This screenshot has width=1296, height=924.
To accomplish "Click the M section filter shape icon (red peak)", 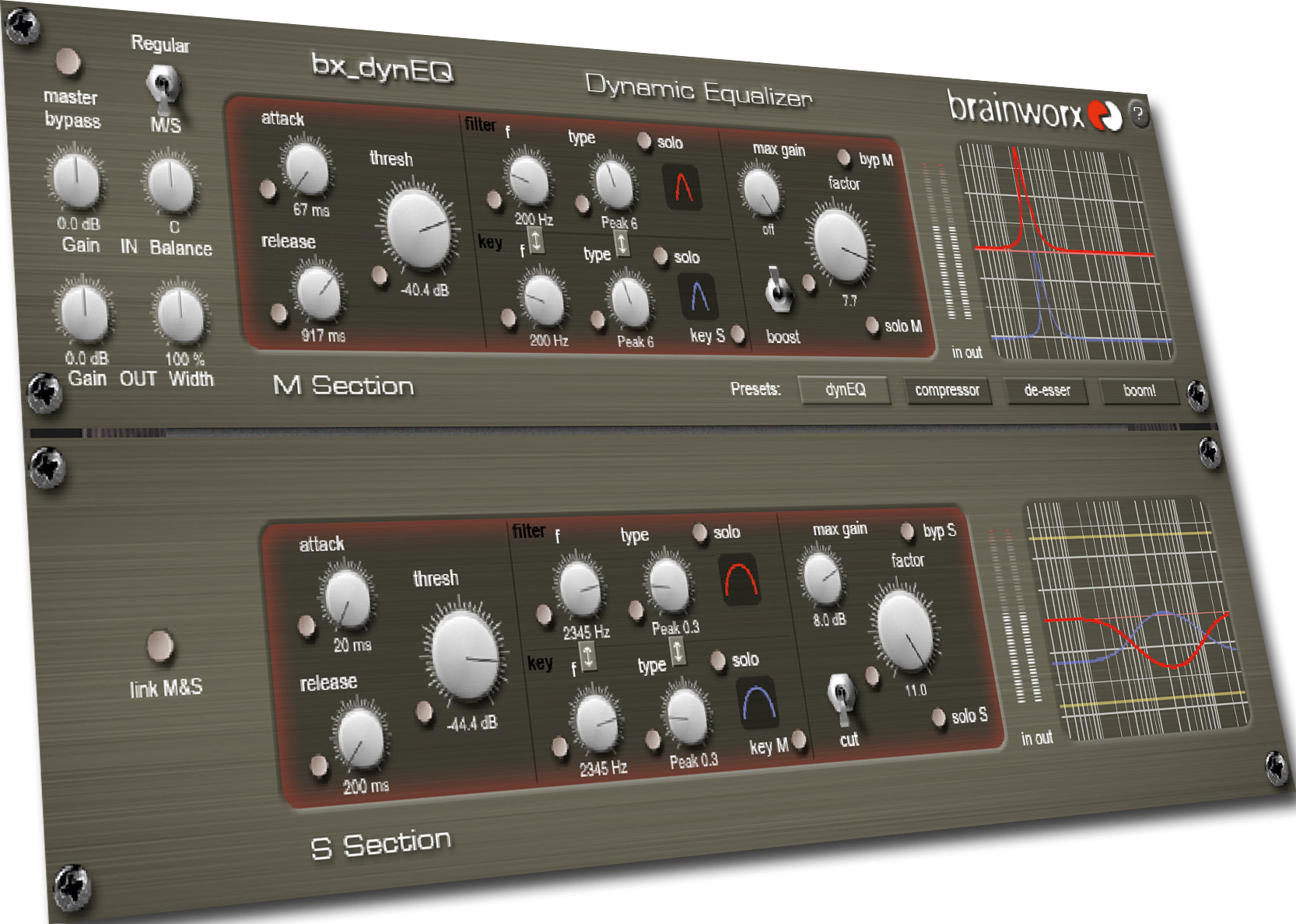I will pyautogui.click(x=683, y=187).
